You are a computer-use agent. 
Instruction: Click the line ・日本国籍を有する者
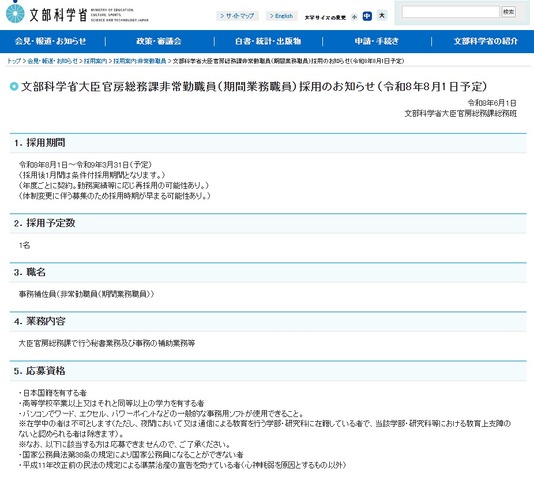pos(53,393)
